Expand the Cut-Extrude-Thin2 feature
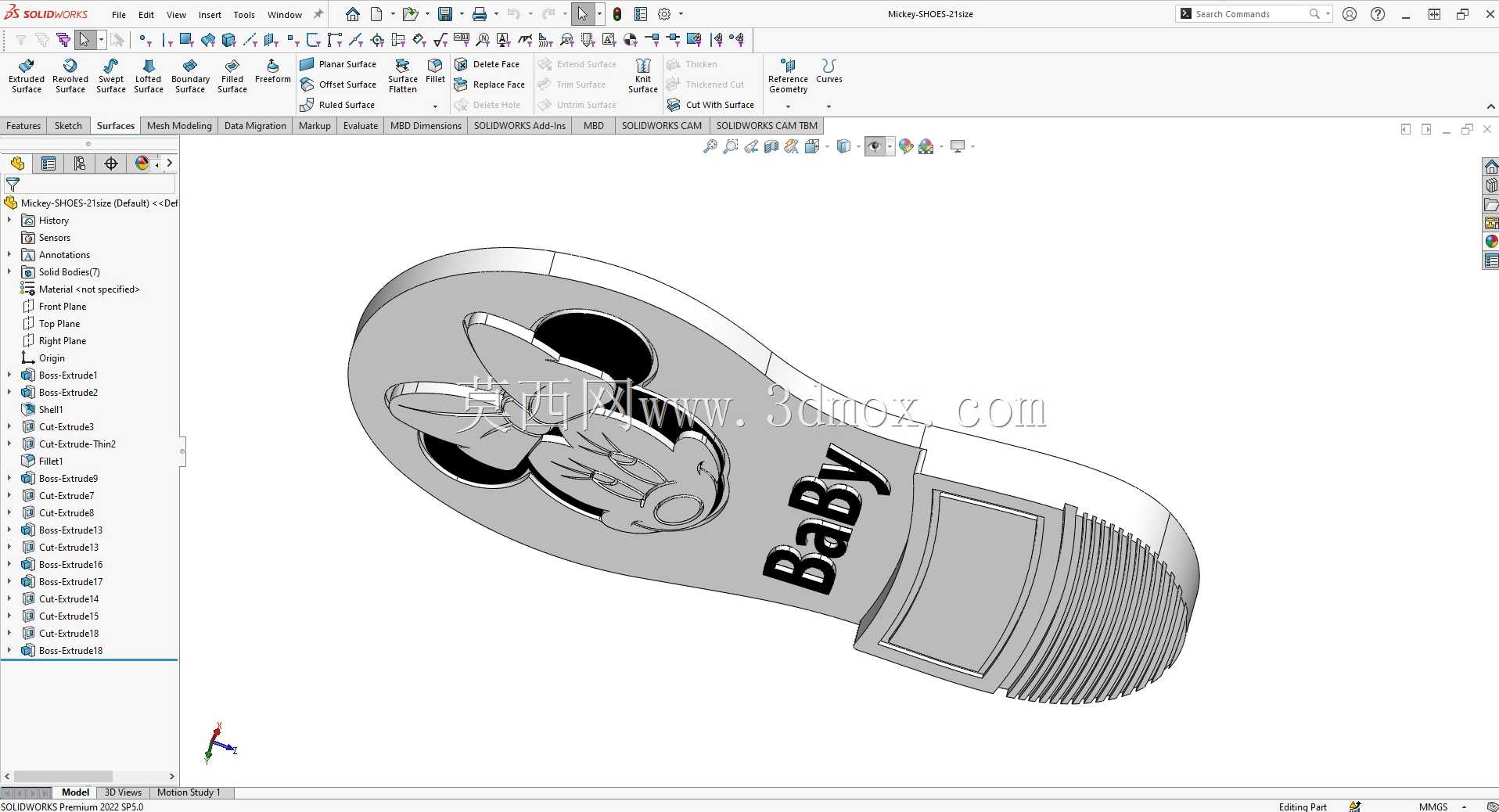 coord(9,444)
